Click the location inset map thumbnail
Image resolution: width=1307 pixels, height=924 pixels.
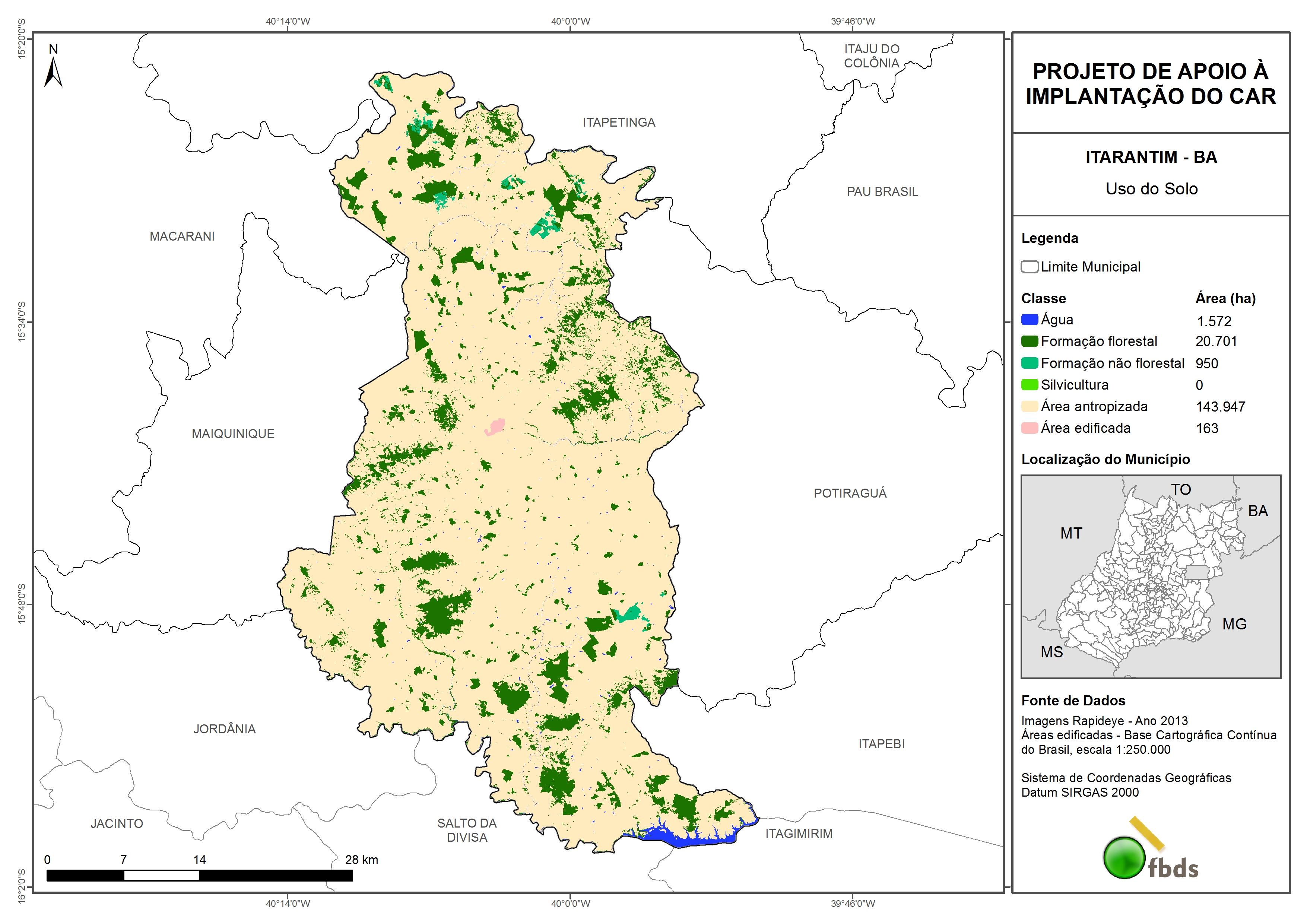click(1151, 576)
